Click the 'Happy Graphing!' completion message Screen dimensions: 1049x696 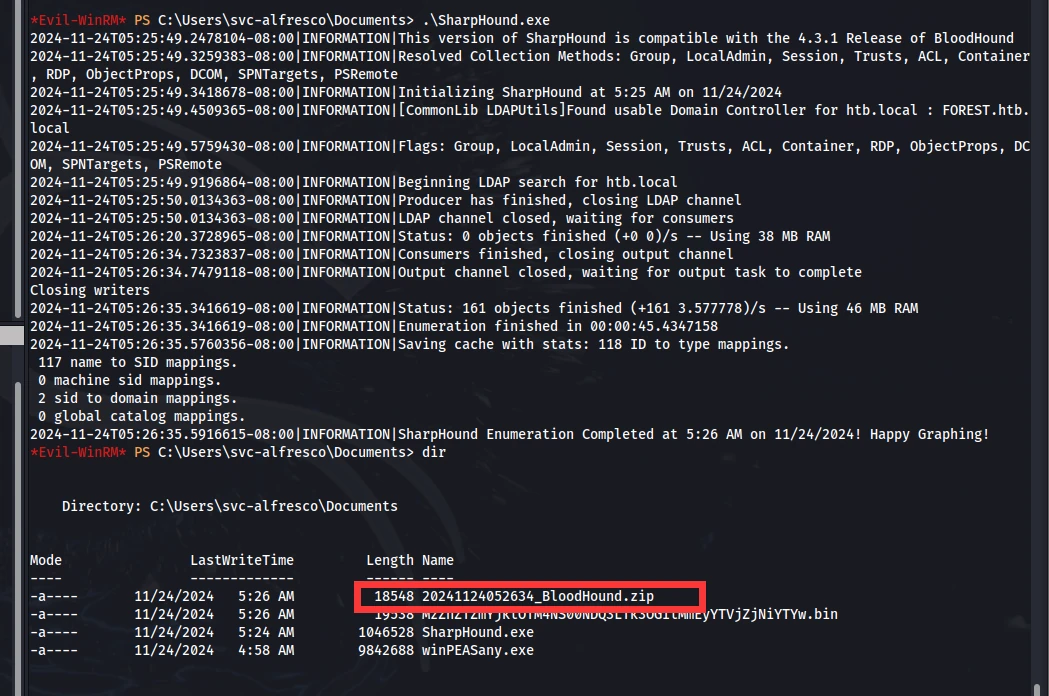(x=929, y=434)
